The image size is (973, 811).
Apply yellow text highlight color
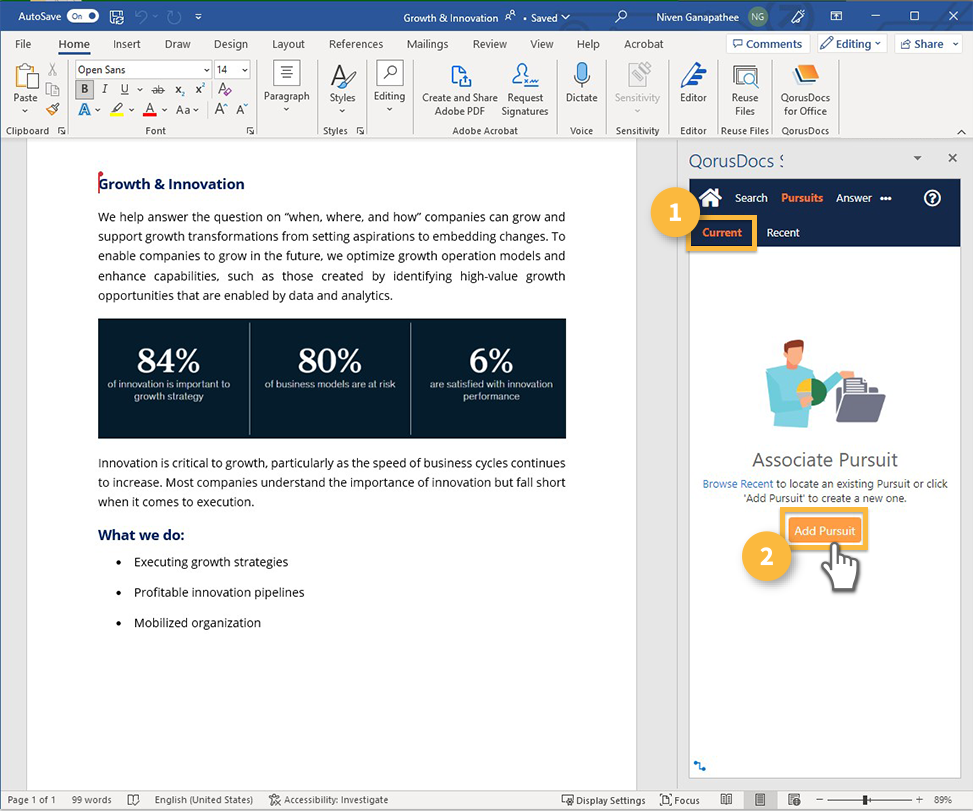(116, 110)
